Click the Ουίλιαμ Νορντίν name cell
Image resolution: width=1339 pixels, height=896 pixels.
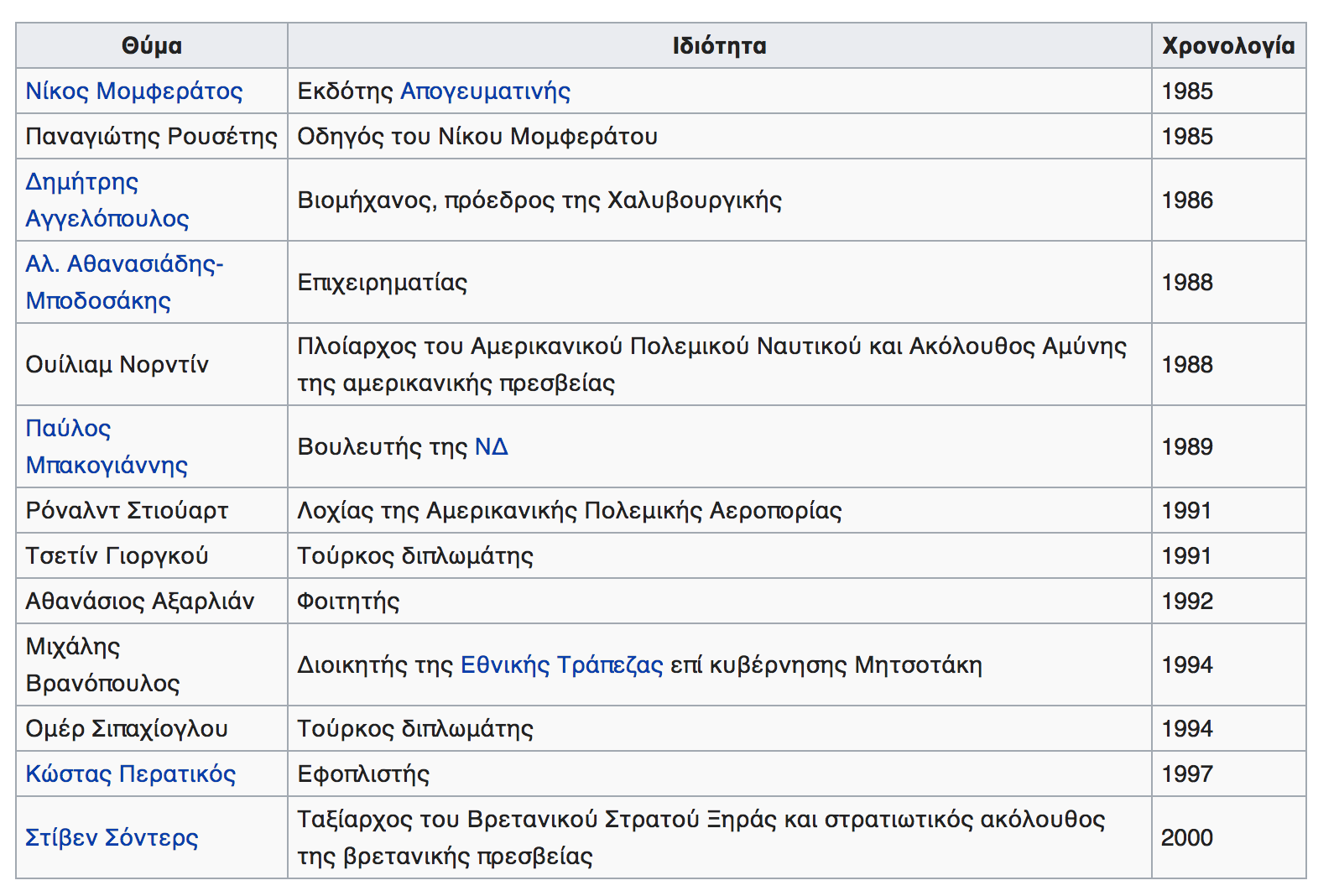pos(117,364)
